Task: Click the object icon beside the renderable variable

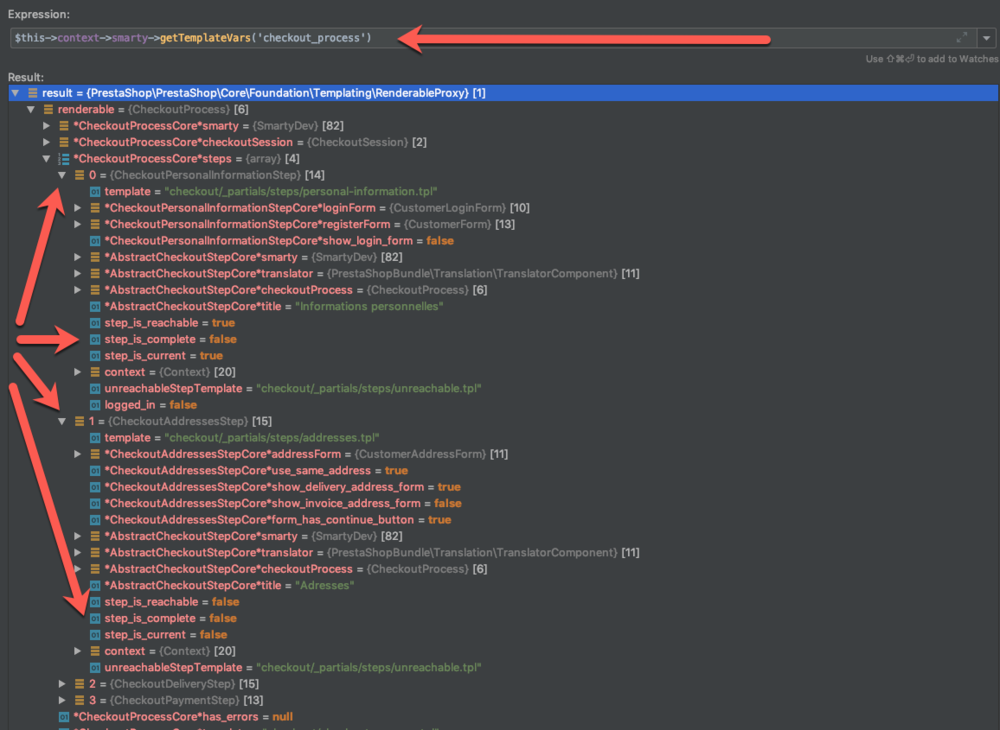Action: (x=46, y=109)
